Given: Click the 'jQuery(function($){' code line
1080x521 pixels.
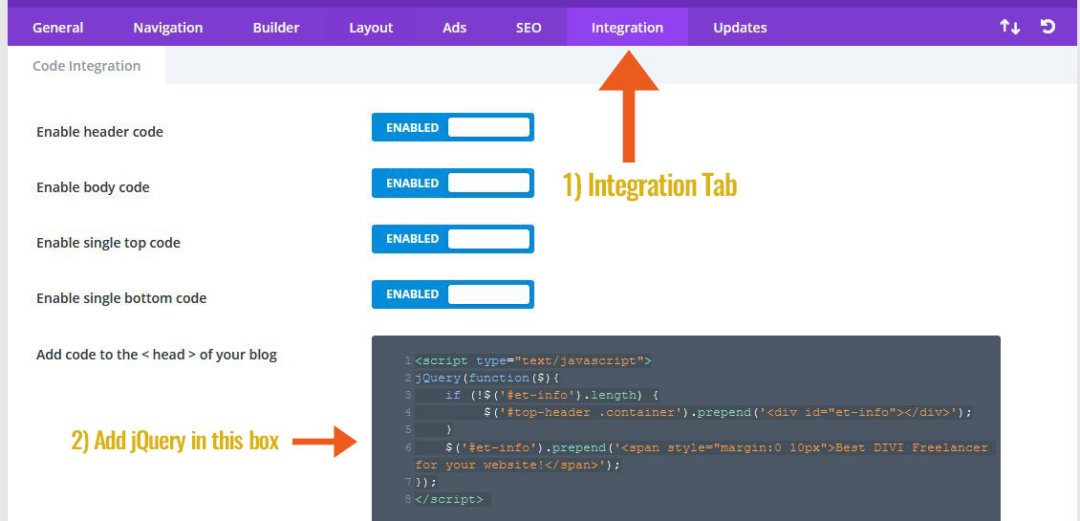Looking at the screenshot, I should click(488, 378).
